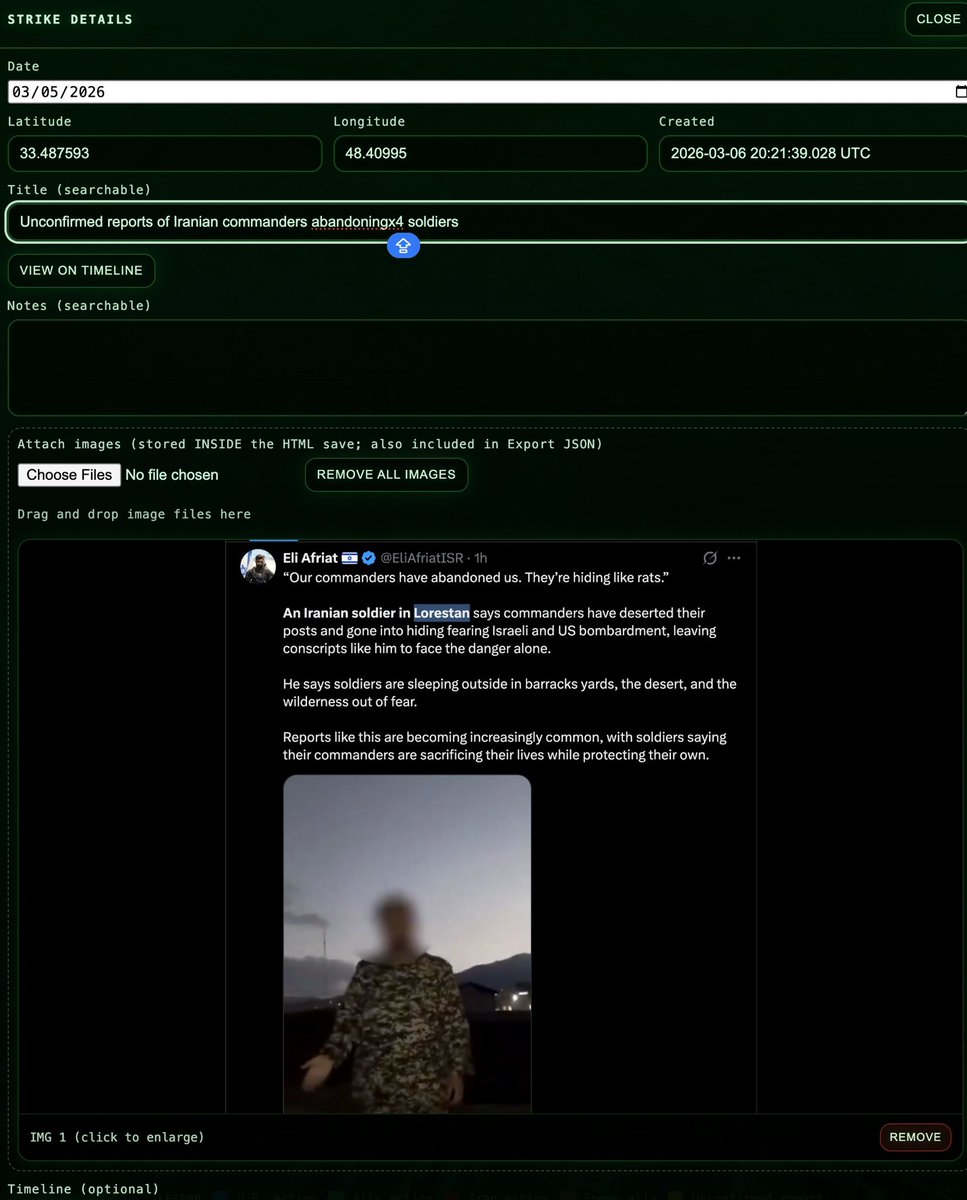Select the Latitude coordinate field
Image resolution: width=967 pixels, height=1200 pixels.
[165, 153]
